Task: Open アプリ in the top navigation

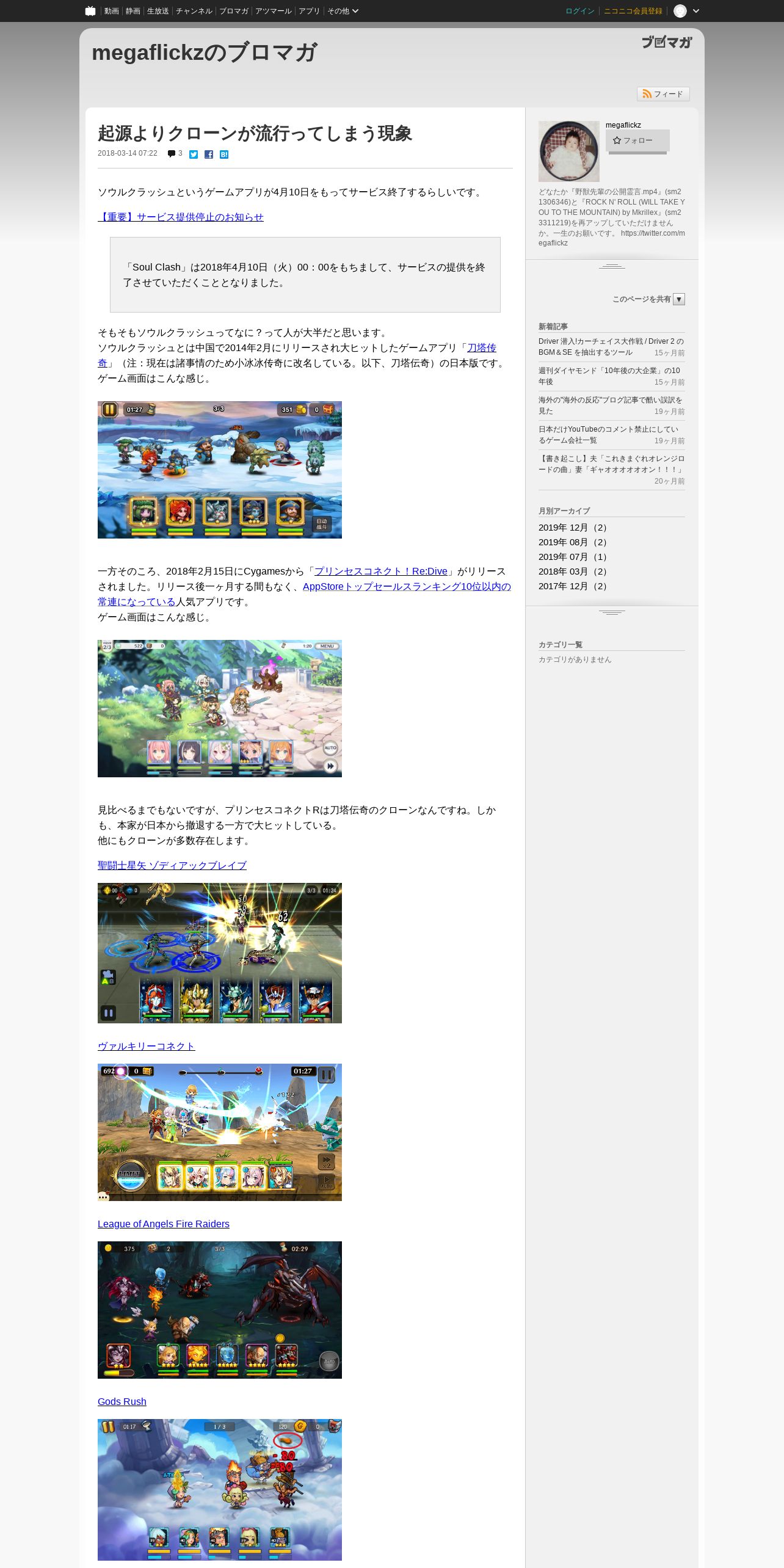Action: (309, 11)
